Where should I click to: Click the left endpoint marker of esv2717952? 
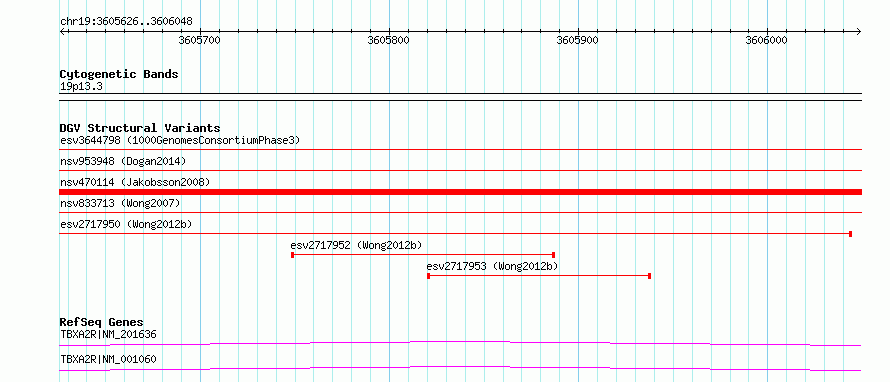point(292,255)
